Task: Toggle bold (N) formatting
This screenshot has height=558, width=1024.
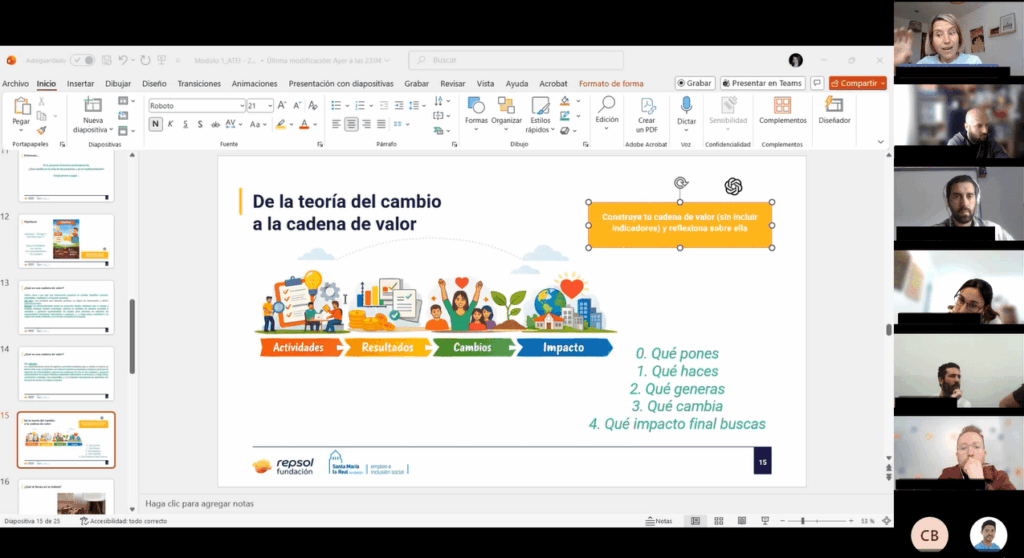Action: pos(156,124)
